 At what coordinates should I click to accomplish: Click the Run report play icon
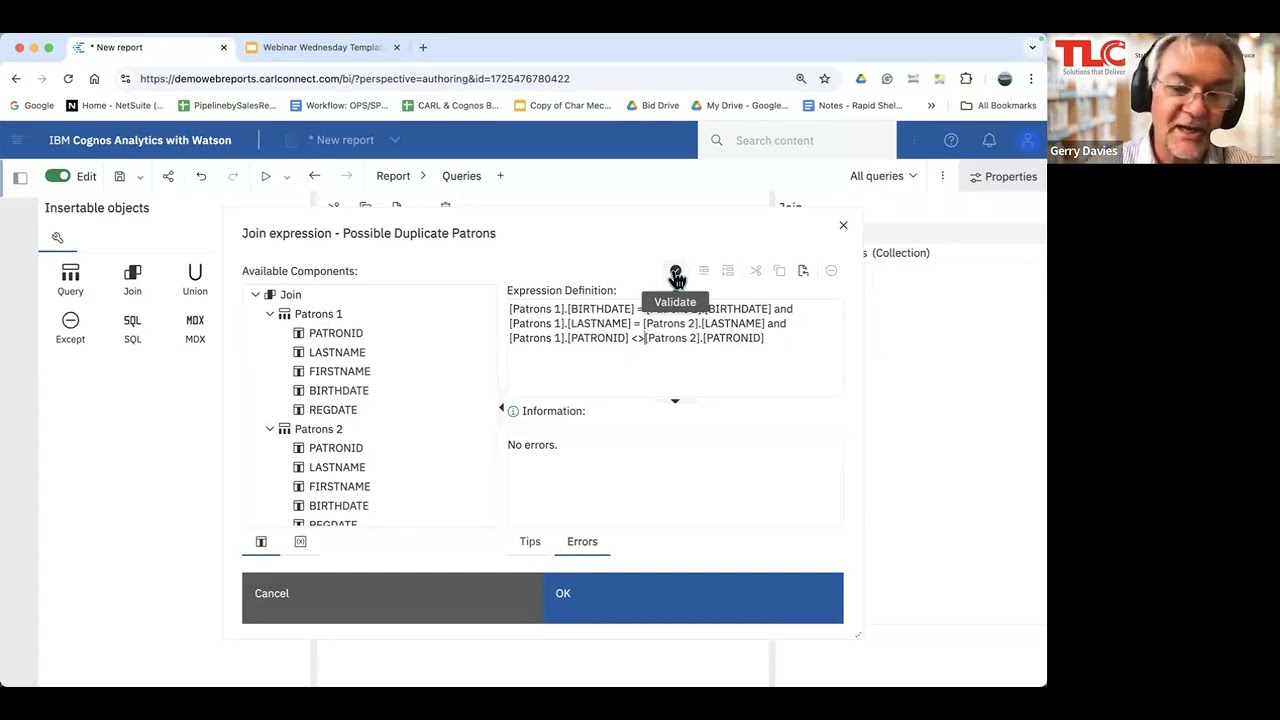click(265, 176)
